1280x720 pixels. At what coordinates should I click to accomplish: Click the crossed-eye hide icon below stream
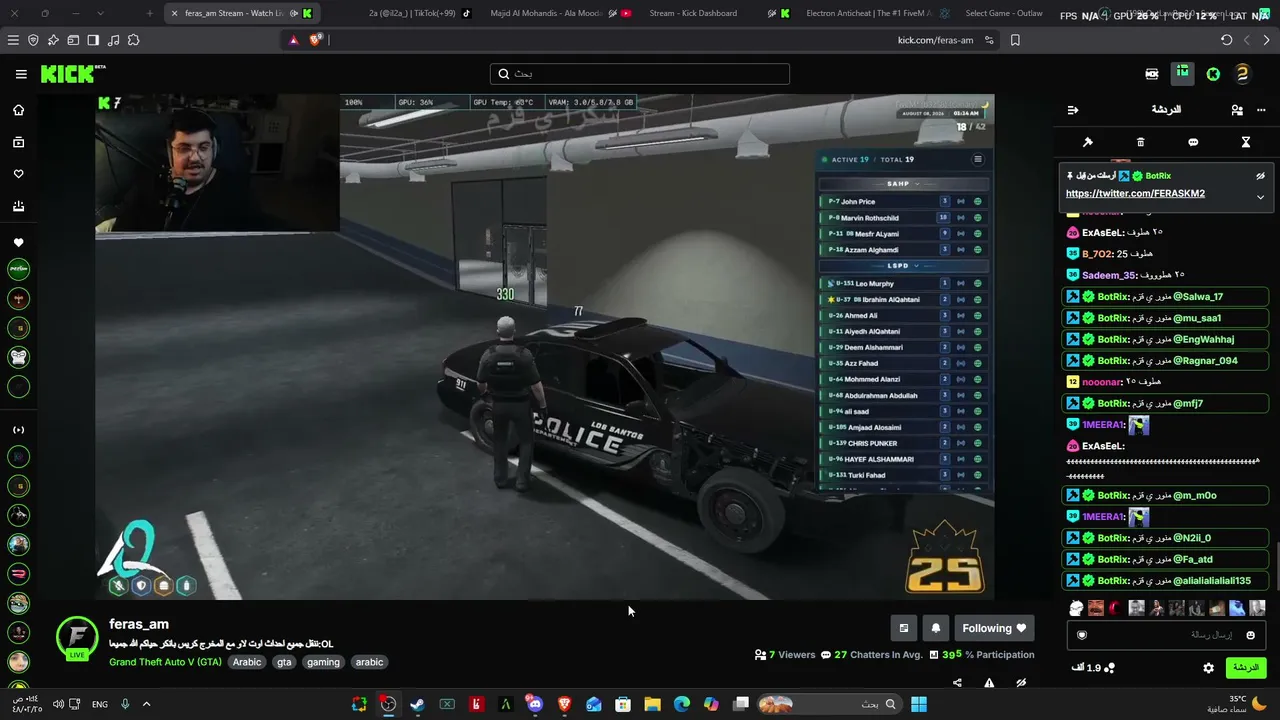(1021, 683)
